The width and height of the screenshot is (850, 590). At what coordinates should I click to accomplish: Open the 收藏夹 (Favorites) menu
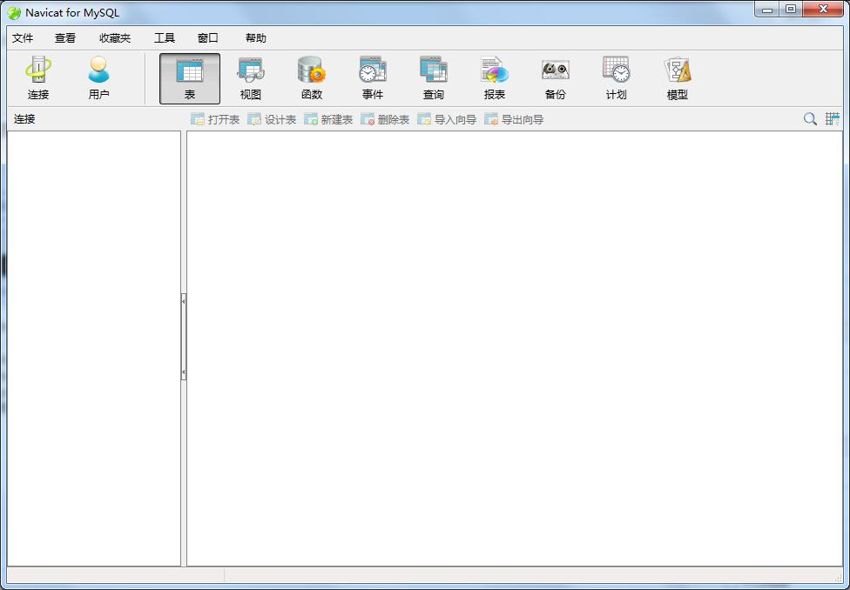pos(115,38)
